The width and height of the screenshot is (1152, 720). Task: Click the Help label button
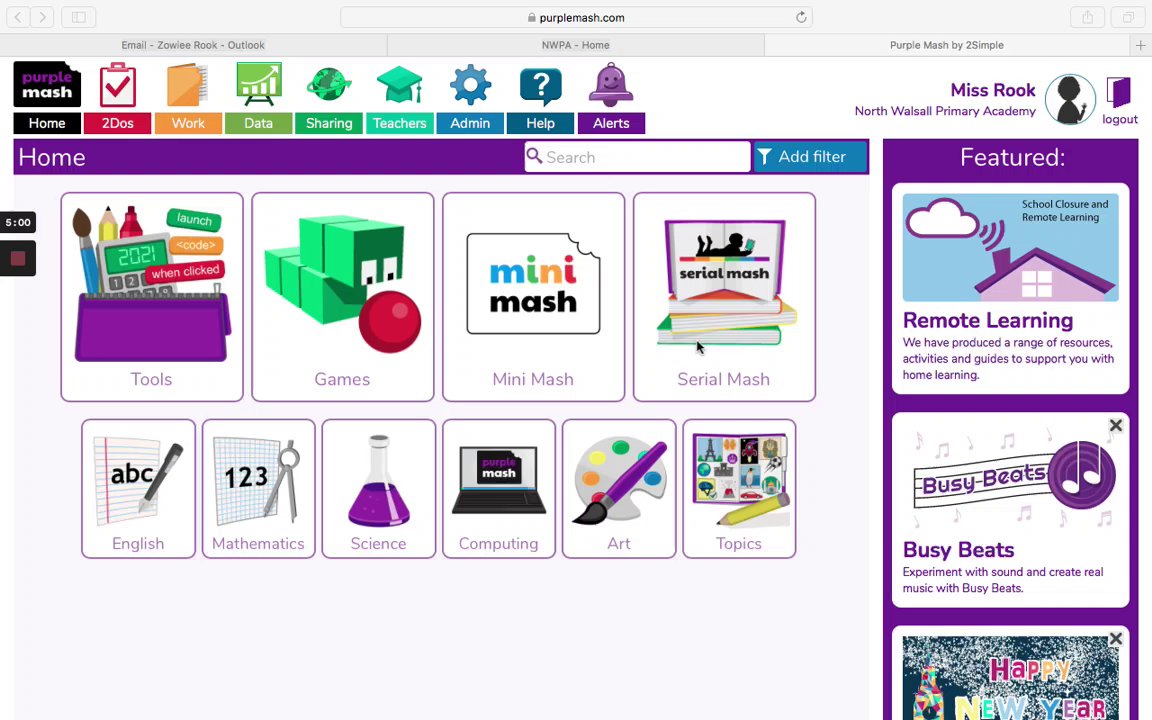pos(541,123)
